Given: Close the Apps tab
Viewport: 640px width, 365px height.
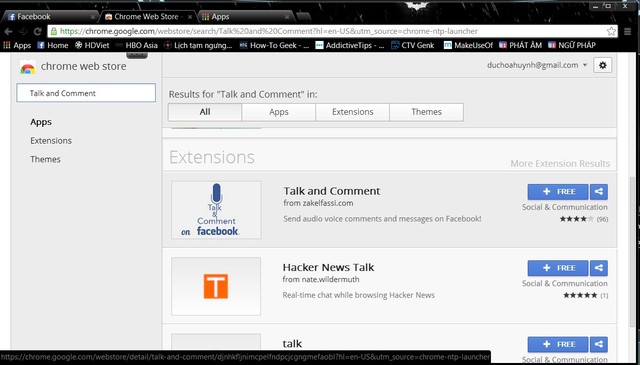Looking at the screenshot, I should 287,17.
